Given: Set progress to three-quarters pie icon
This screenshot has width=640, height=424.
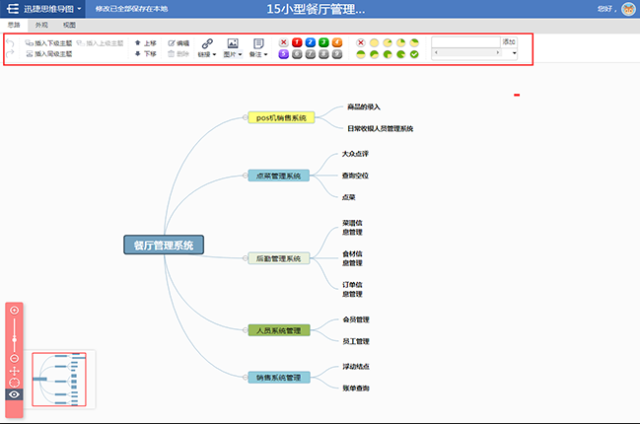Looking at the screenshot, I should [x=387, y=54].
